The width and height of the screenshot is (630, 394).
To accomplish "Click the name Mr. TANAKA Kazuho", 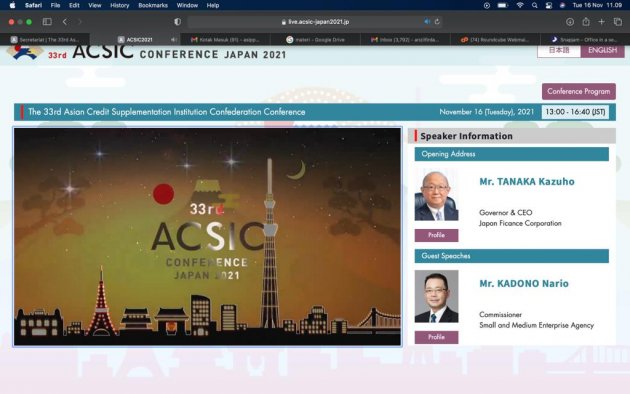I will click(527, 182).
